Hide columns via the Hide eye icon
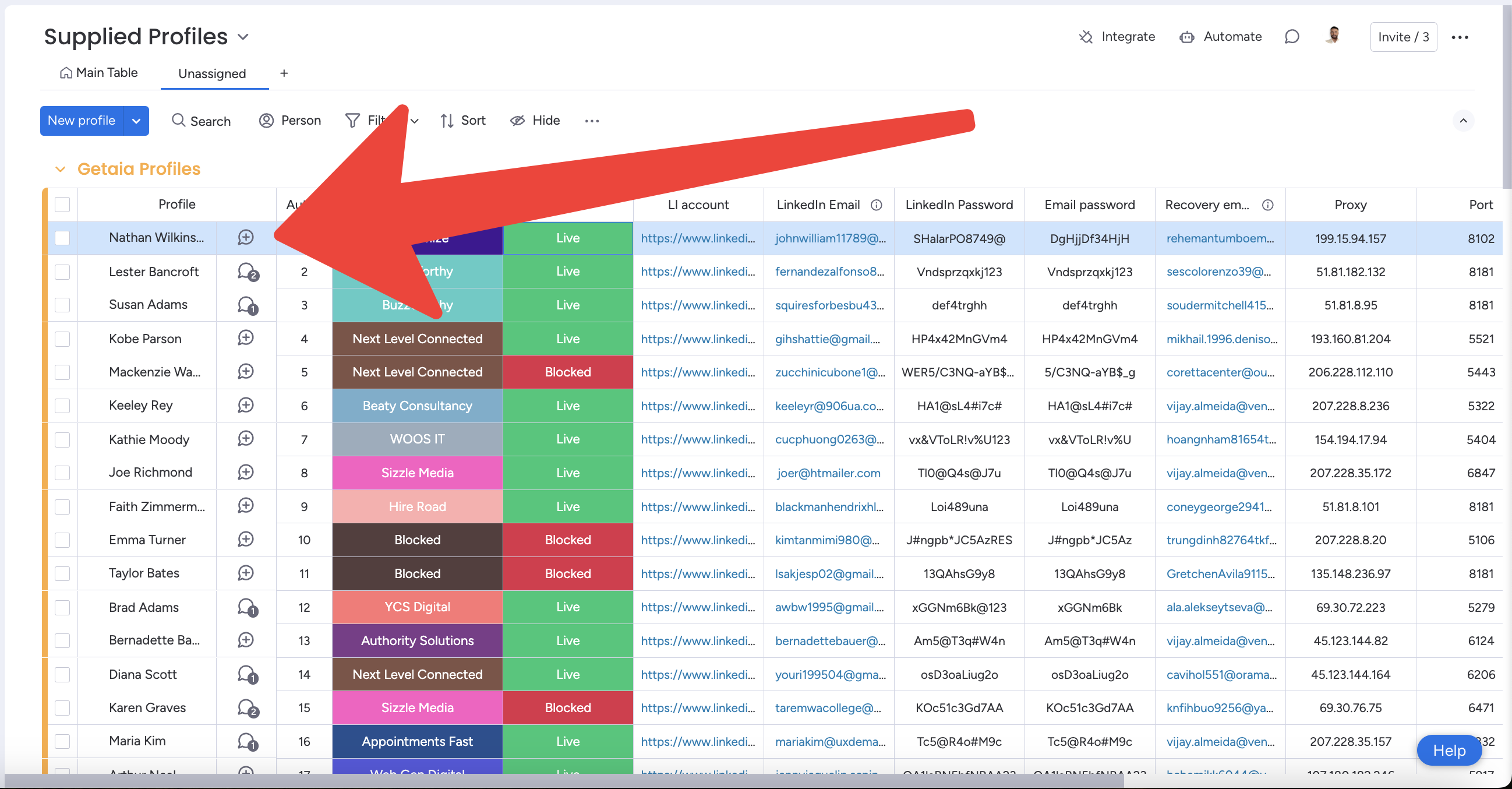Viewport: 1512px width, 789px height. [517, 121]
